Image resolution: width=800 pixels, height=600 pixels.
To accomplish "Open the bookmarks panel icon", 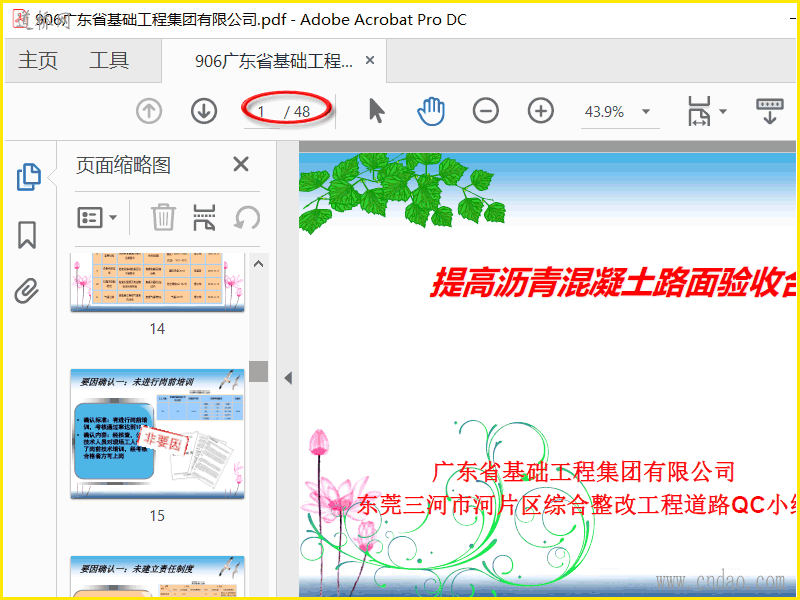I will (x=27, y=235).
